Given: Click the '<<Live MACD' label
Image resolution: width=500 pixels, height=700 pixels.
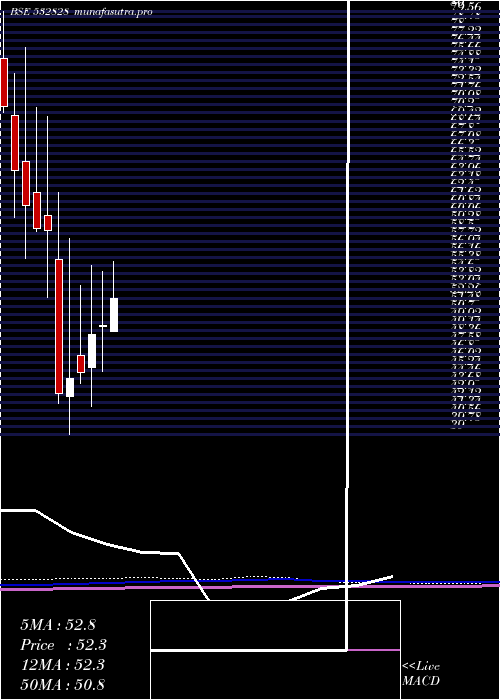Looking at the screenshot, I should (x=421, y=674).
